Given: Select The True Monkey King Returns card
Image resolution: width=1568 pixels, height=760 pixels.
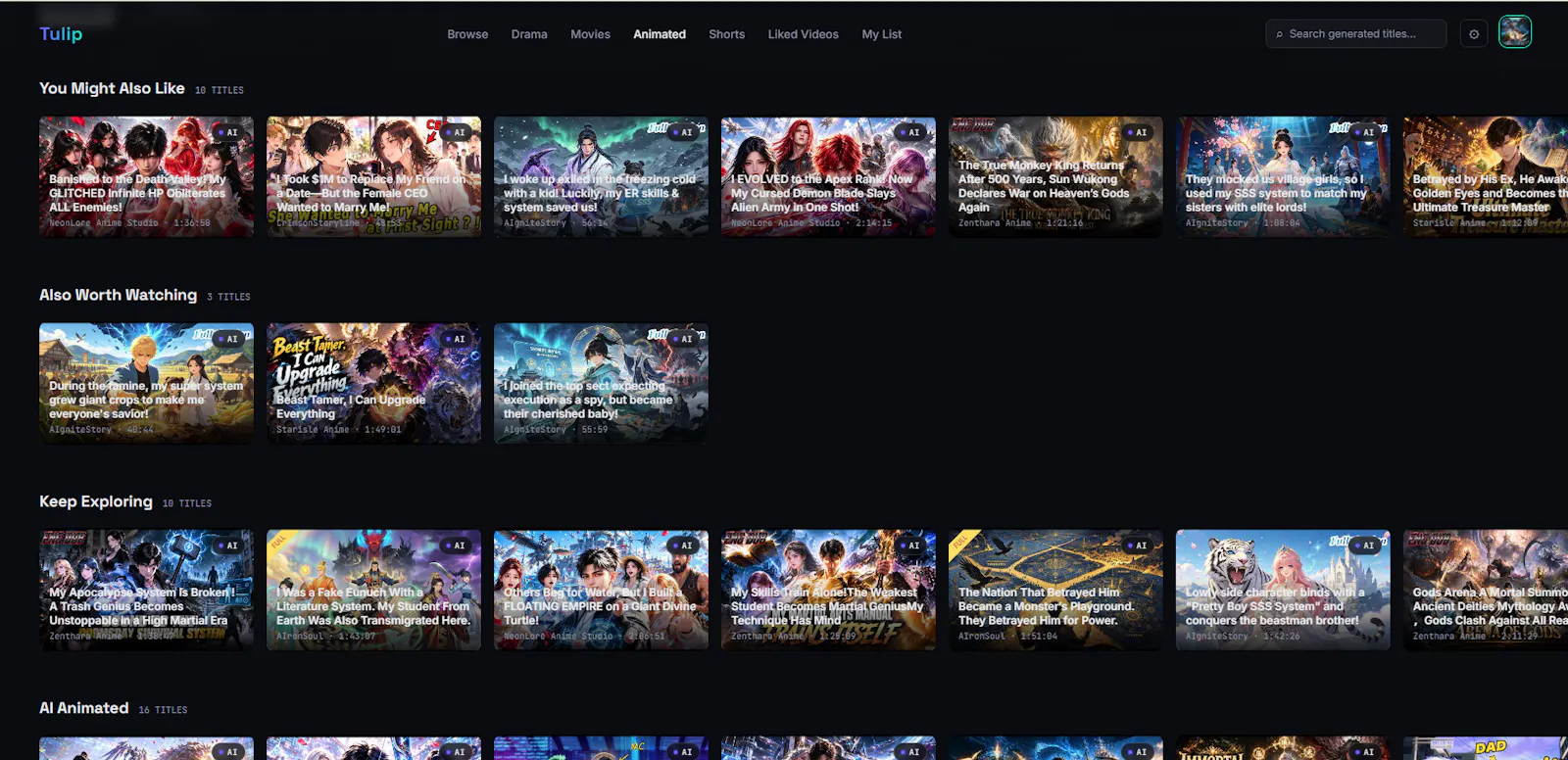Looking at the screenshot, I should point(1055,177).
